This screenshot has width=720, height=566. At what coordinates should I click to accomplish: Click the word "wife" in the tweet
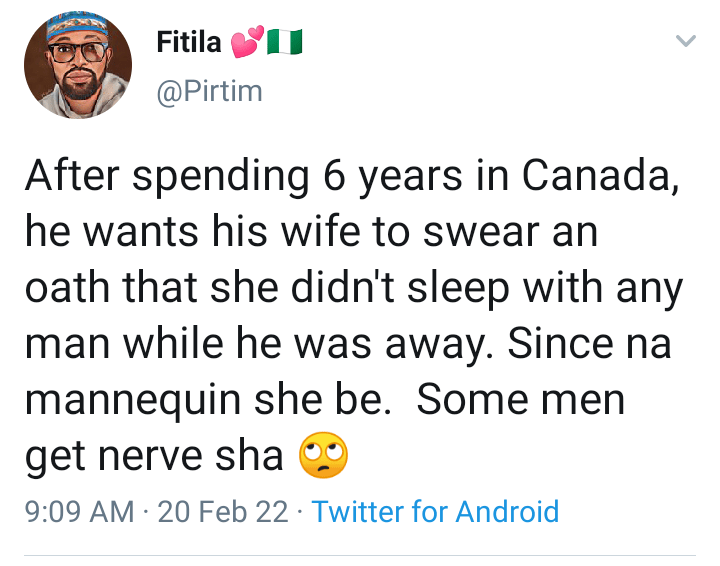[x=349, y=232]
